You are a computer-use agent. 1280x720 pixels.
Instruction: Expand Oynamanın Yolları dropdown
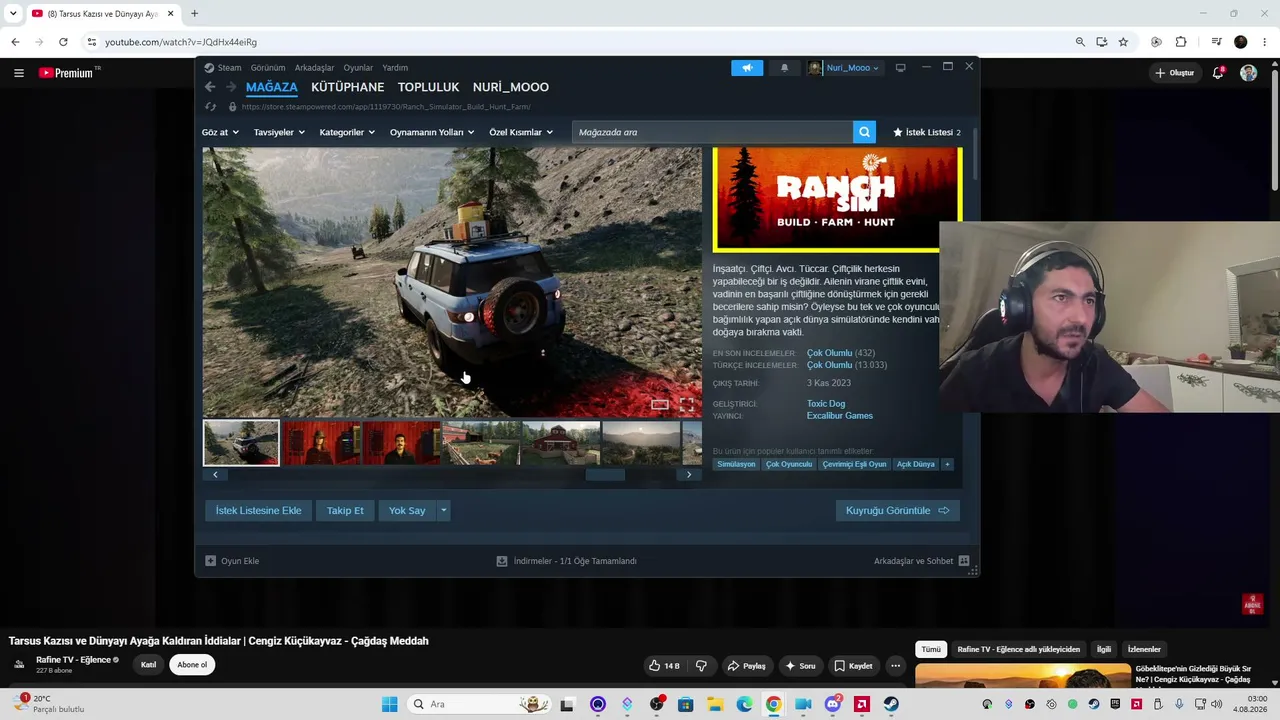[432, 132]
